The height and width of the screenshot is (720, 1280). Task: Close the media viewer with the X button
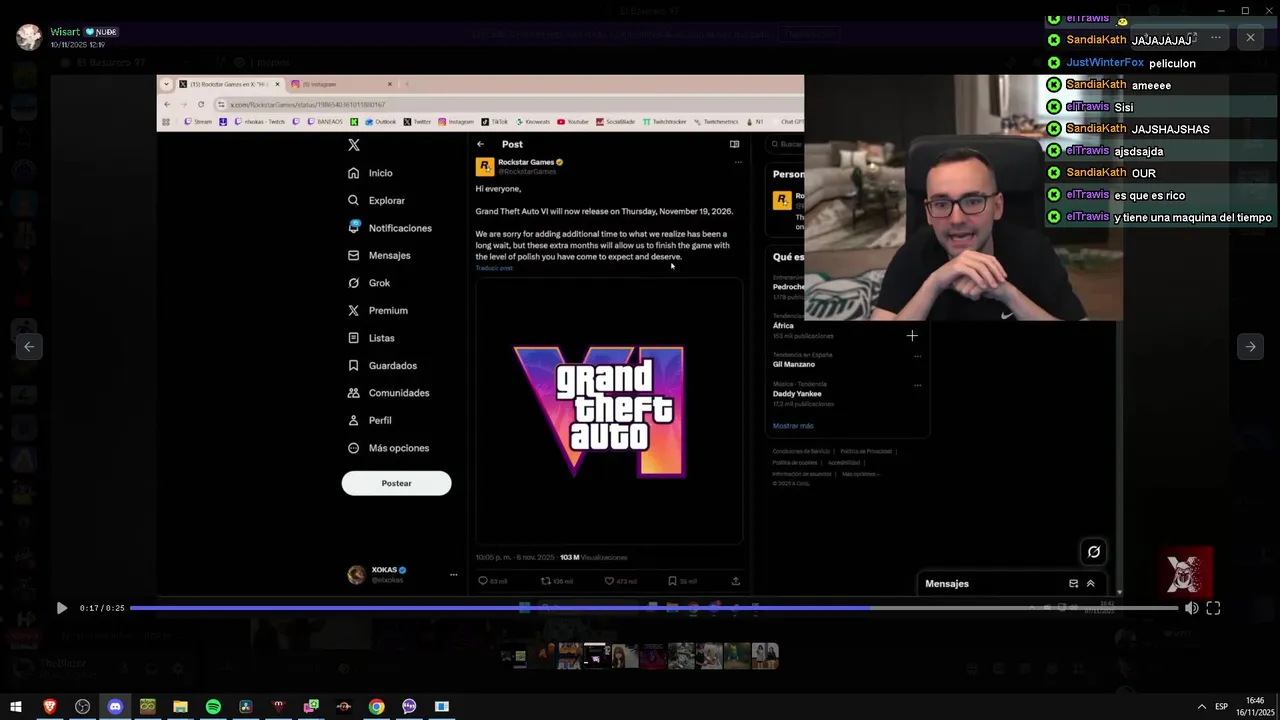(x=1250, y=37)
